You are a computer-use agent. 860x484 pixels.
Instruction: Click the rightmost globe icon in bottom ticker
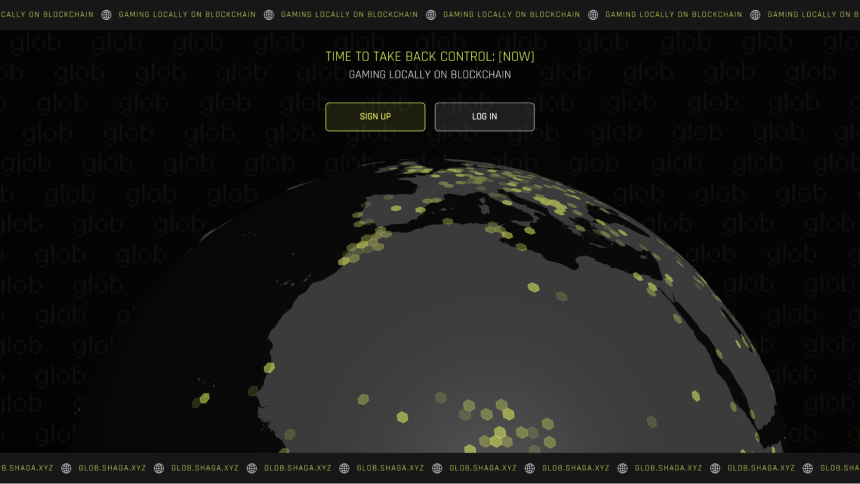(x=808, y=468)
